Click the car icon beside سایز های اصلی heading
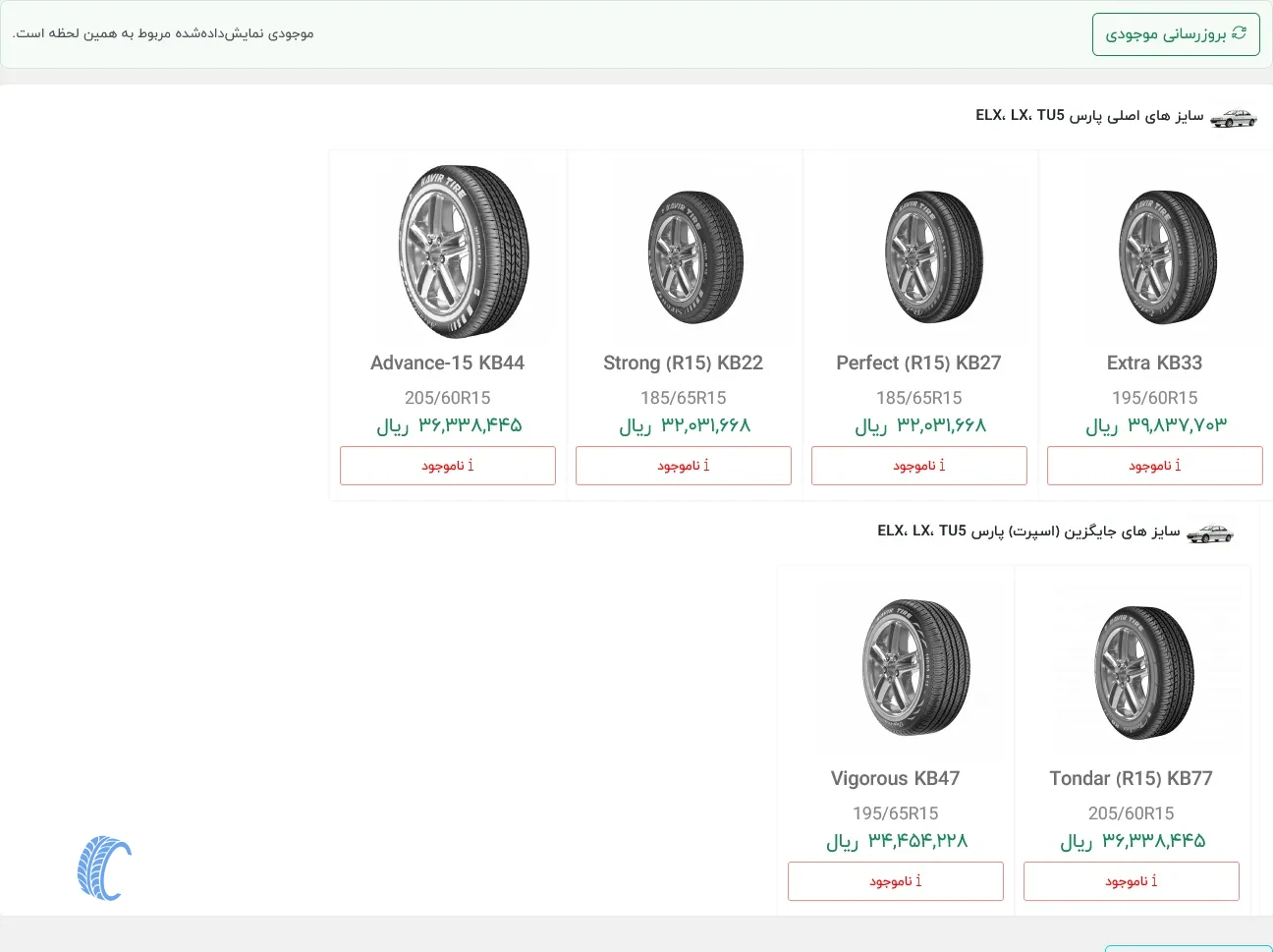Image resolution: width=1273 pixels, height=952 pixels. click(1234, 118)
